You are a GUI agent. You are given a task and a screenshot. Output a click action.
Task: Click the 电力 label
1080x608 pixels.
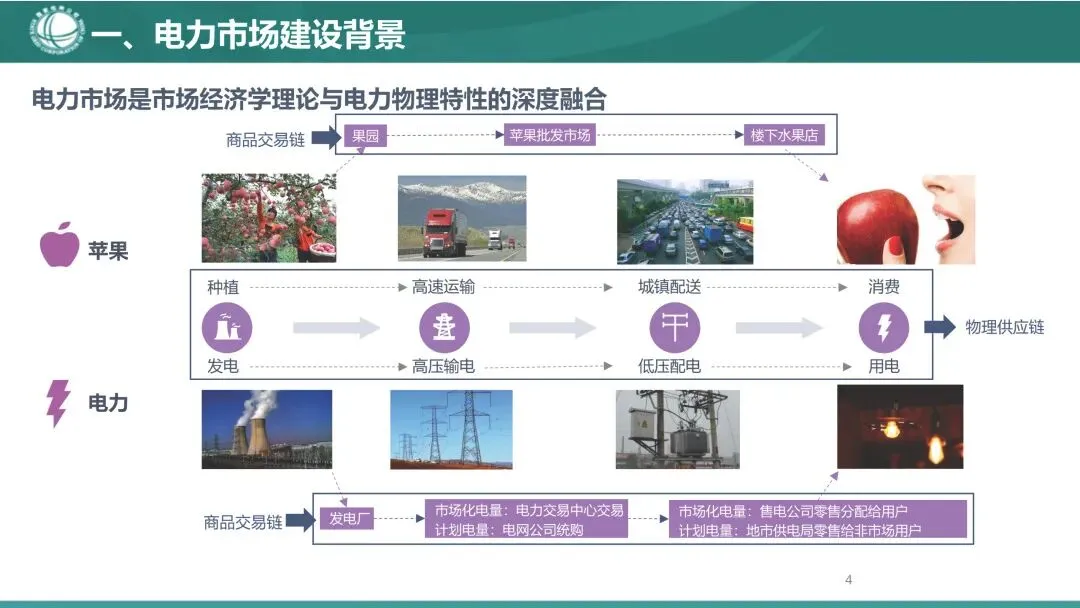pyautogui.click(x=108, y=403)
